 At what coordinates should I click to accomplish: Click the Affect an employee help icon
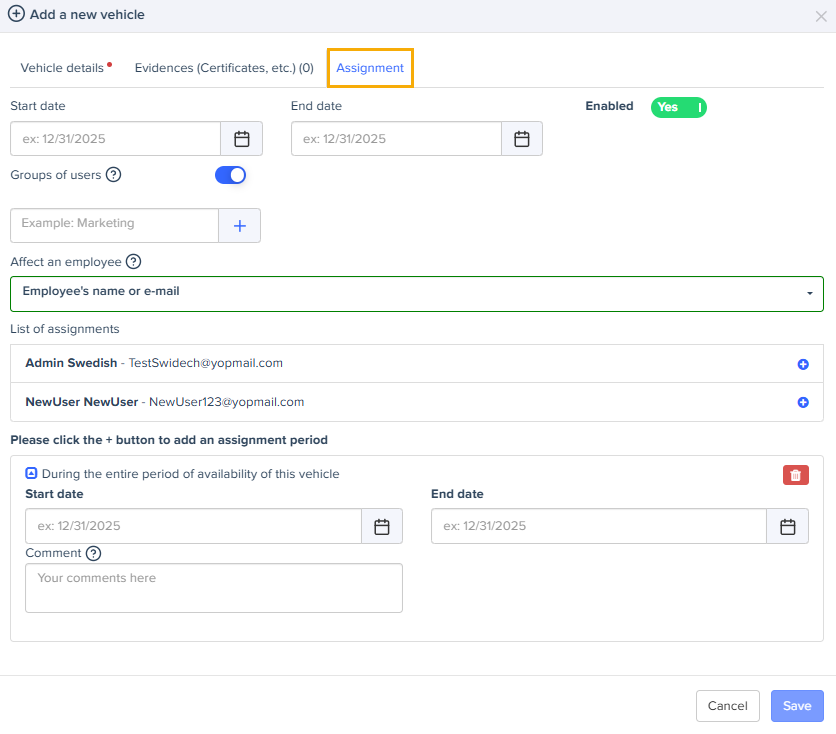pyautogui.click(x=133, y=262)
